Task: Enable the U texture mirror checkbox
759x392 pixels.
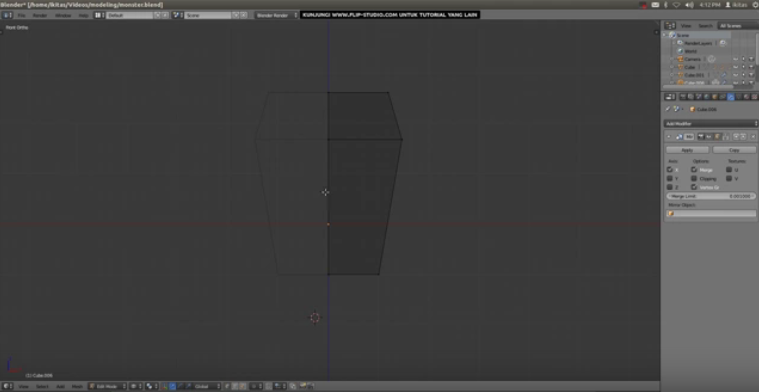Action: pyautogui.click(x=729, y=169)
